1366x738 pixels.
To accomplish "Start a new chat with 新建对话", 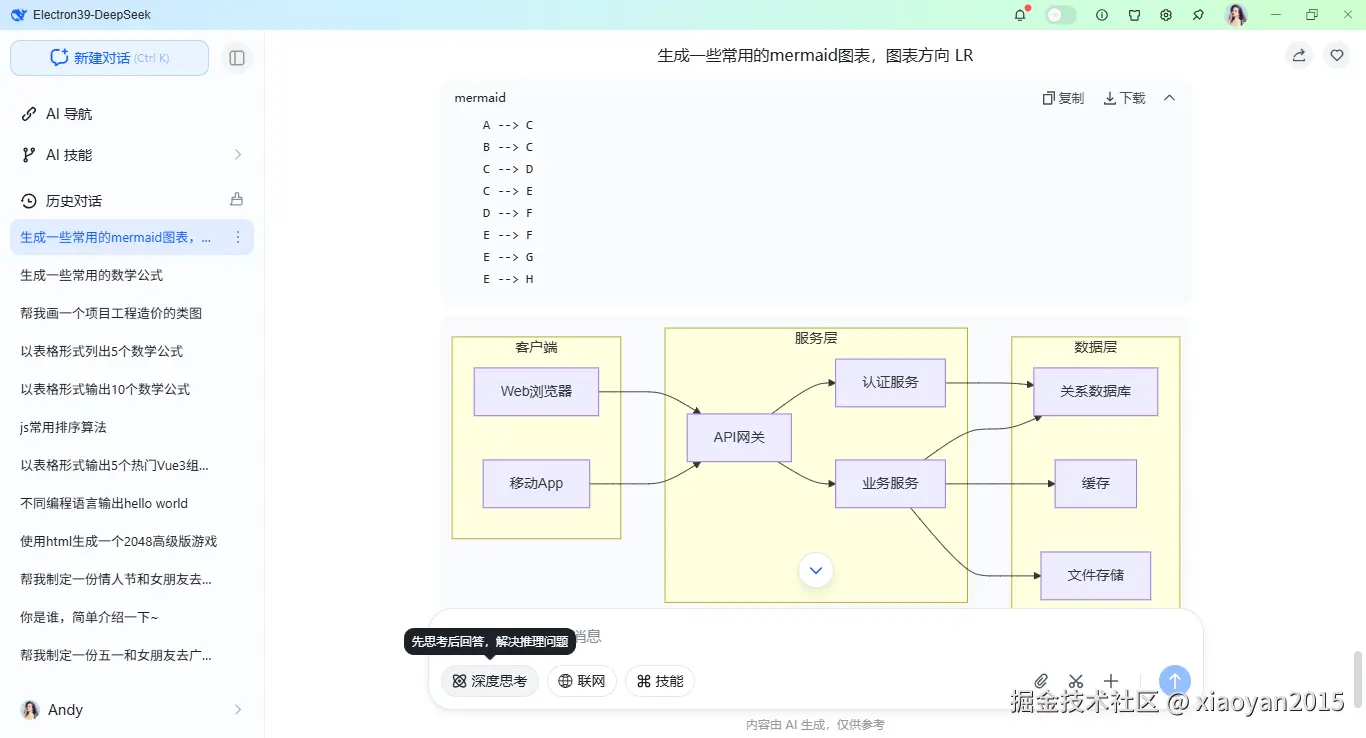I will [108, 58].
